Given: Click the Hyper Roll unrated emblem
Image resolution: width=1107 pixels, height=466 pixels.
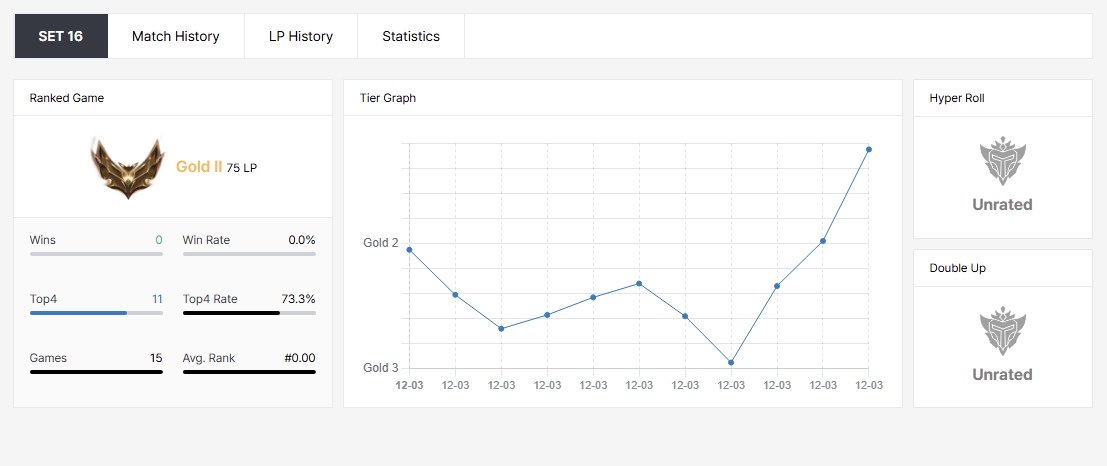Looking at the screenshot, I should point(1003,162).
